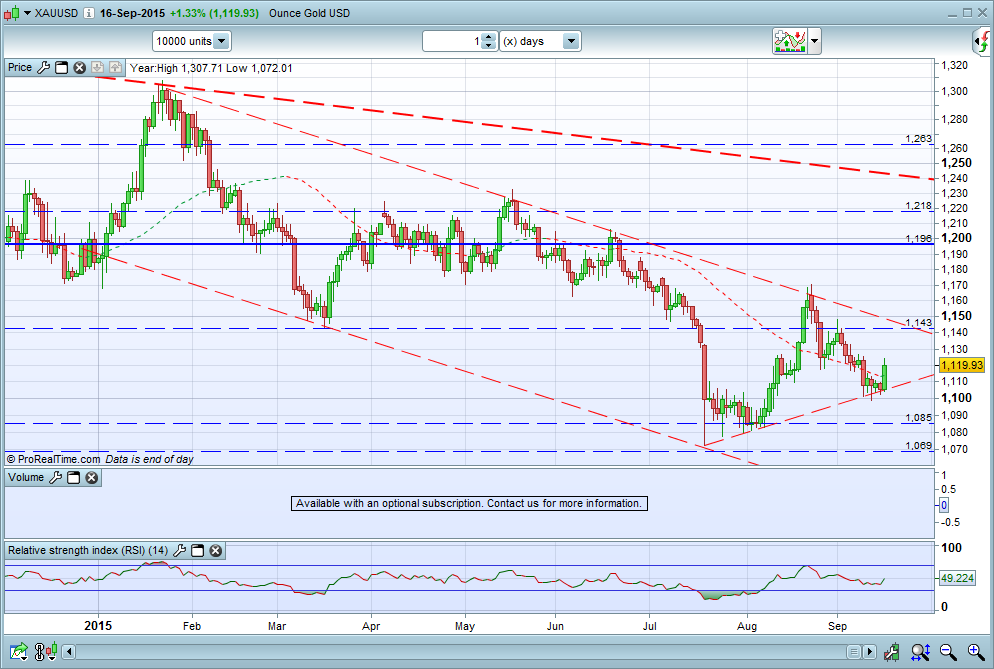Maximize the RSI panel
Viewport: 994px width, 669px height.
coord(198,550)
